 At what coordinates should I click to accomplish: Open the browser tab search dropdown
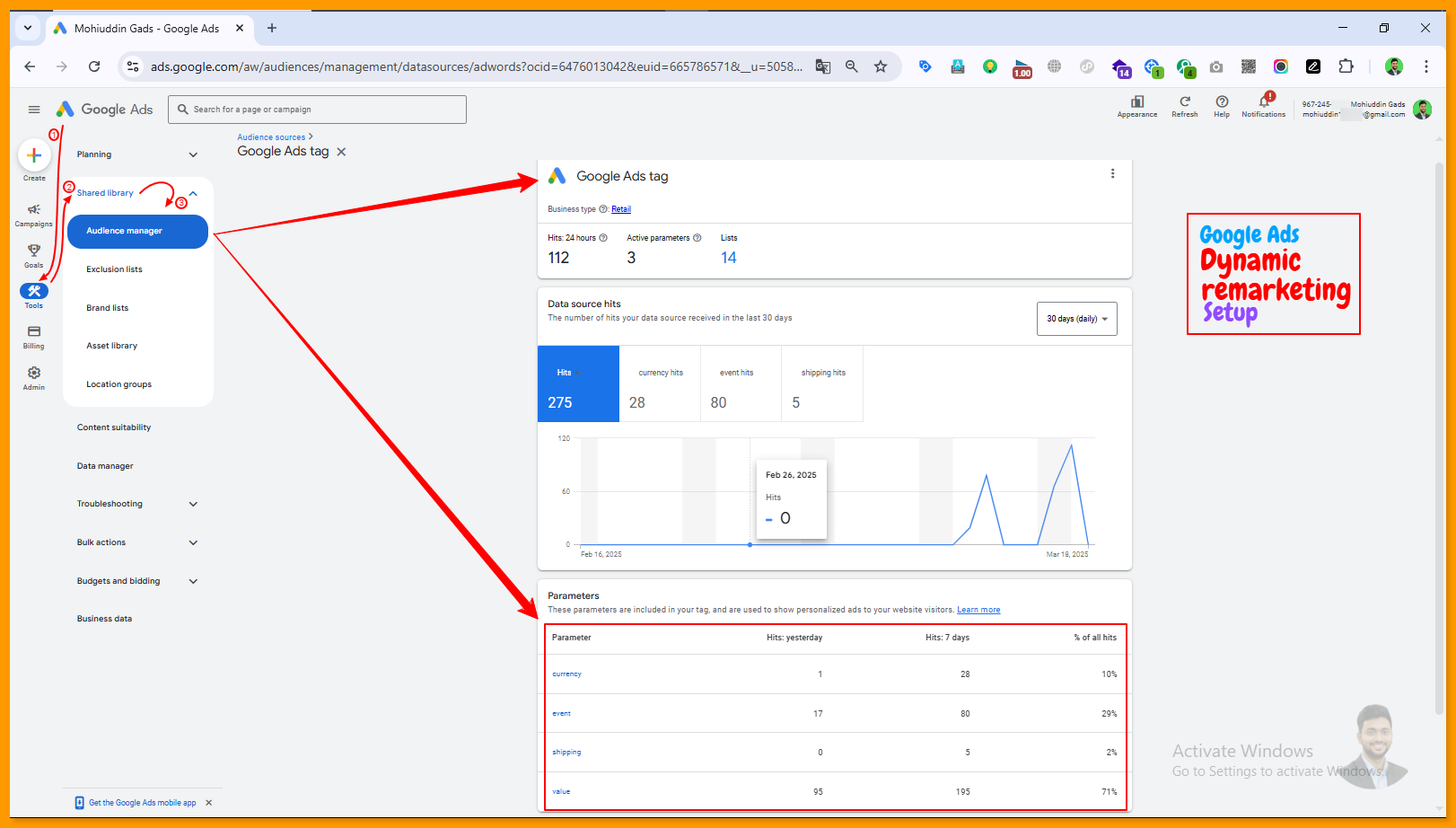click(x=28, y=28)
